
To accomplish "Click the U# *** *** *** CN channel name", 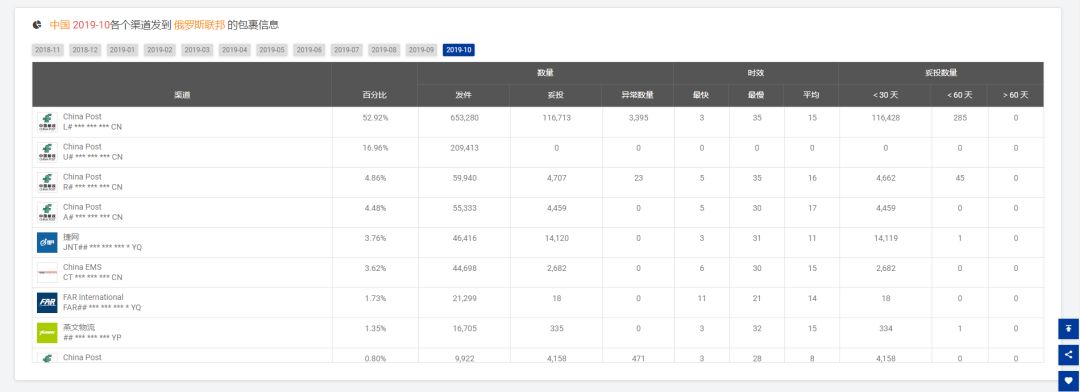I will tap(93, 157).
